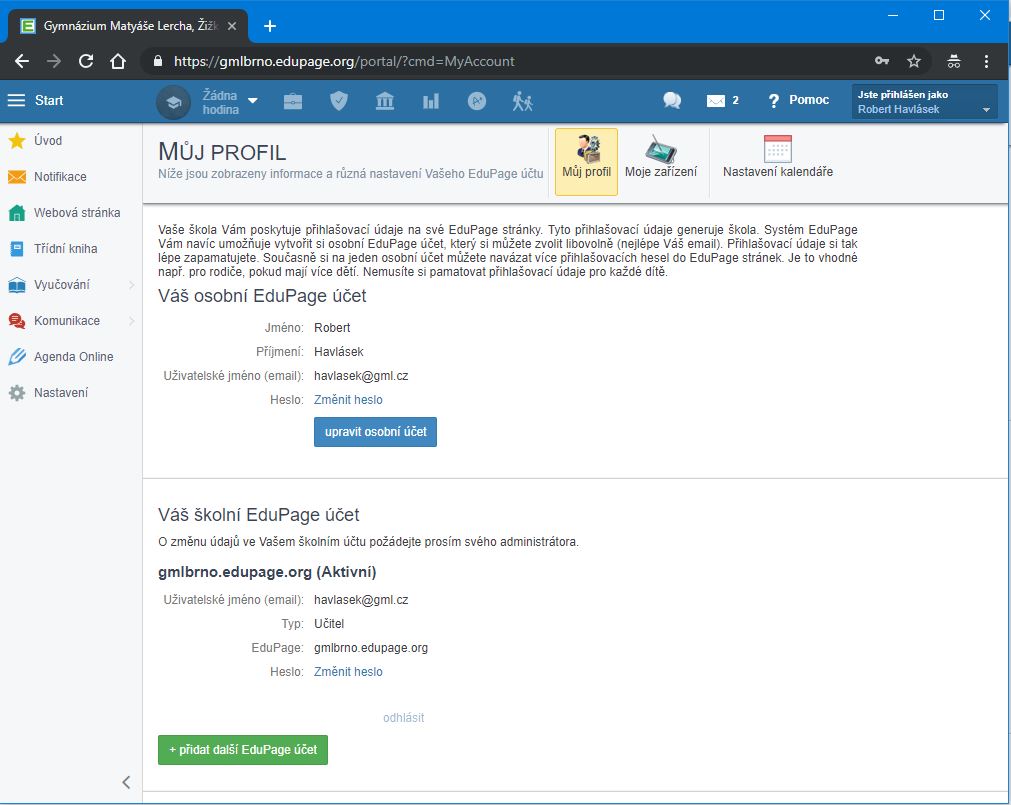Open the institution building icon in top bar
1011x805 pixels.
(385, 101)
